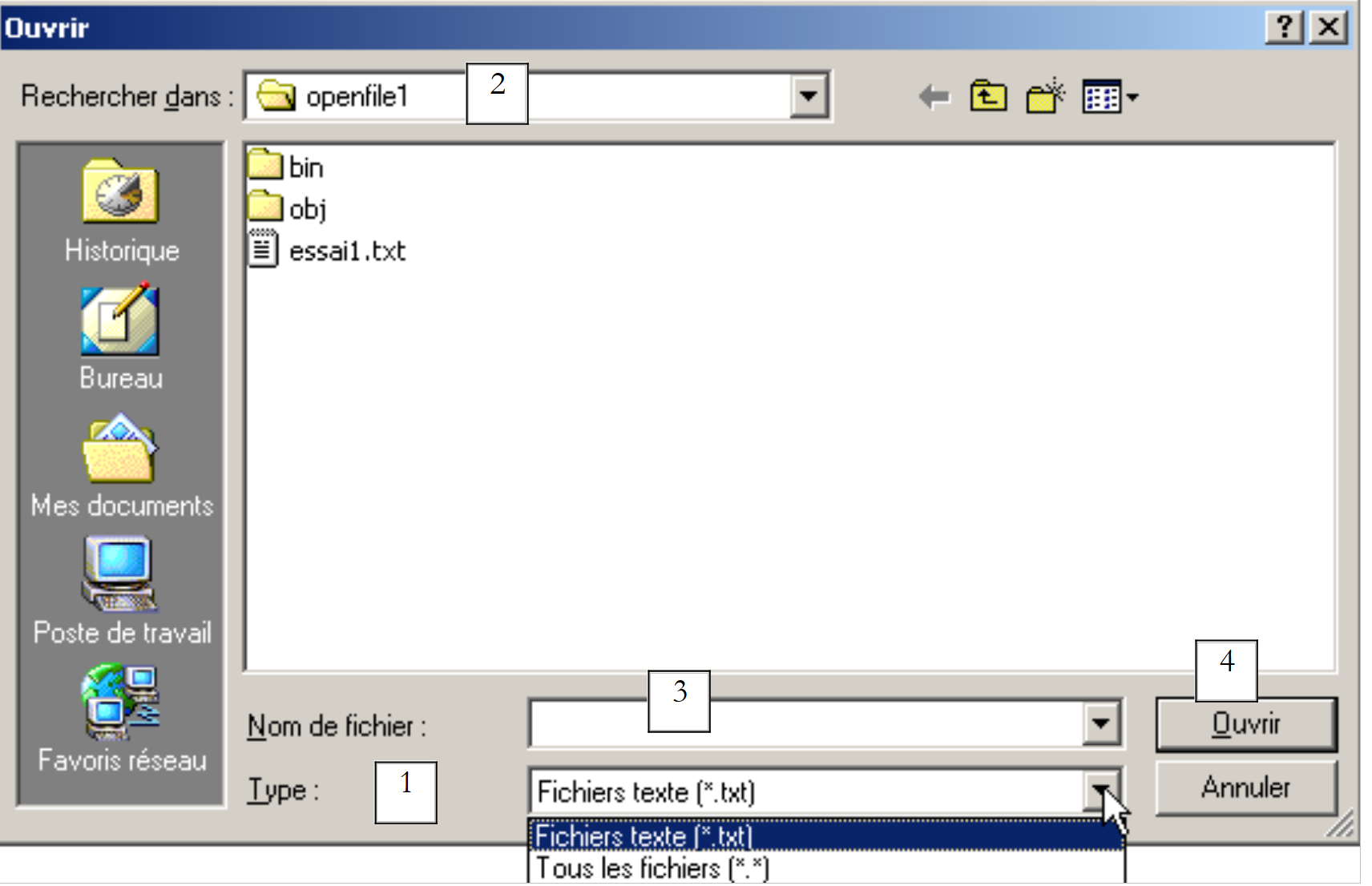
Task: Toggle the Type filter dropdown arrow
Action: point(1102,790)
